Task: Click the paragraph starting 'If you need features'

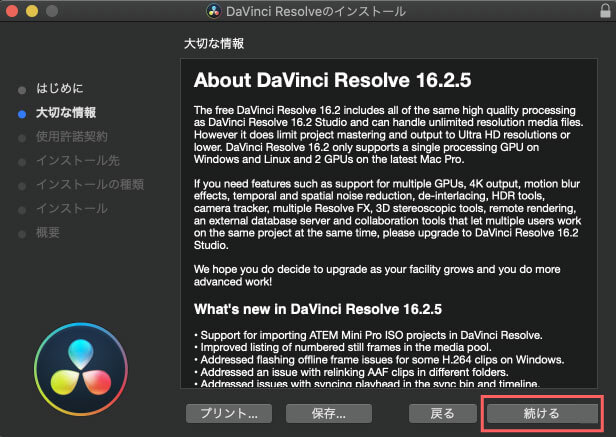Action: coord(387,215)
